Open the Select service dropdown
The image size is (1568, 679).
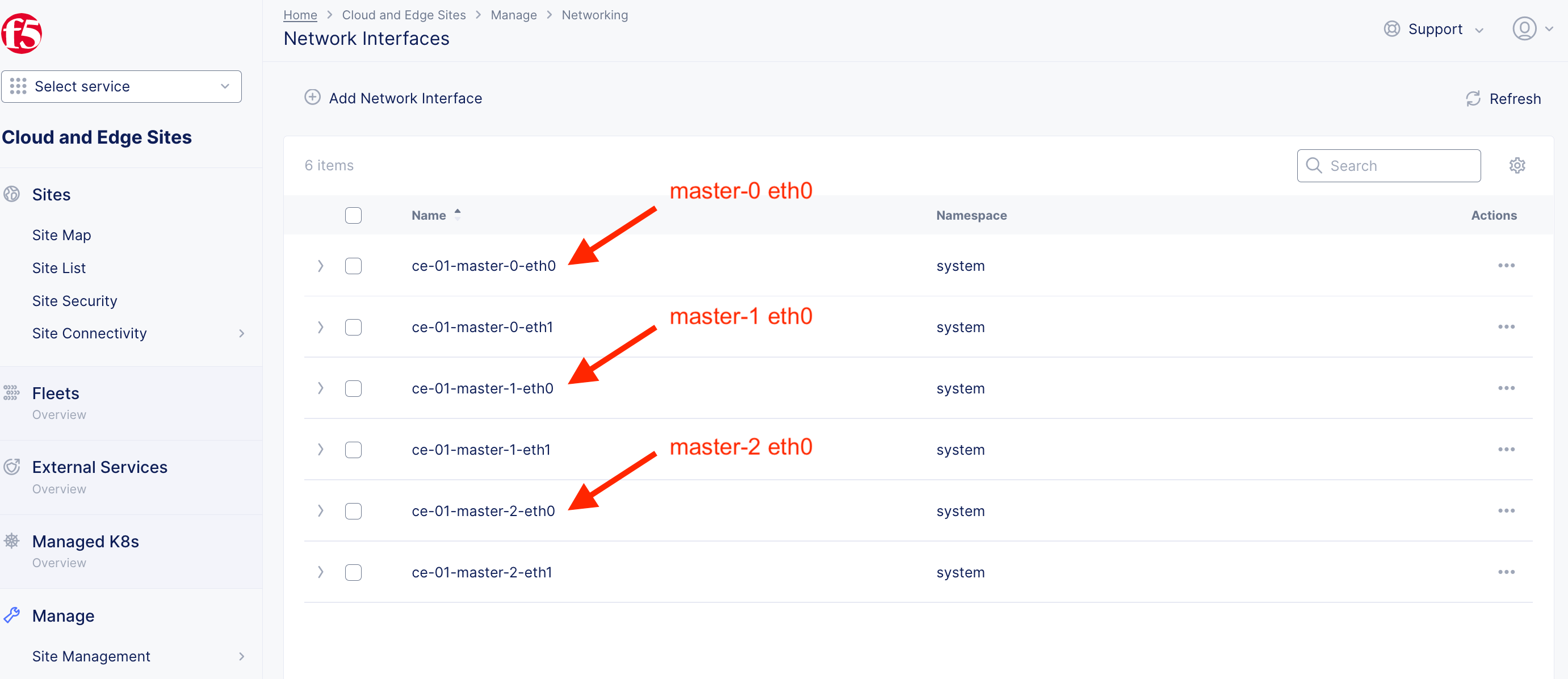point(121,86)
